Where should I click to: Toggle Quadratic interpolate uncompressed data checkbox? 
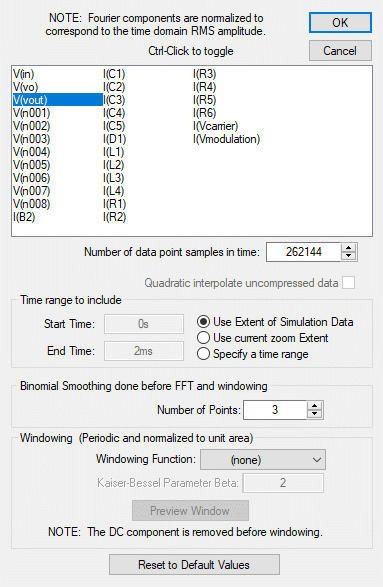(349, 283)
